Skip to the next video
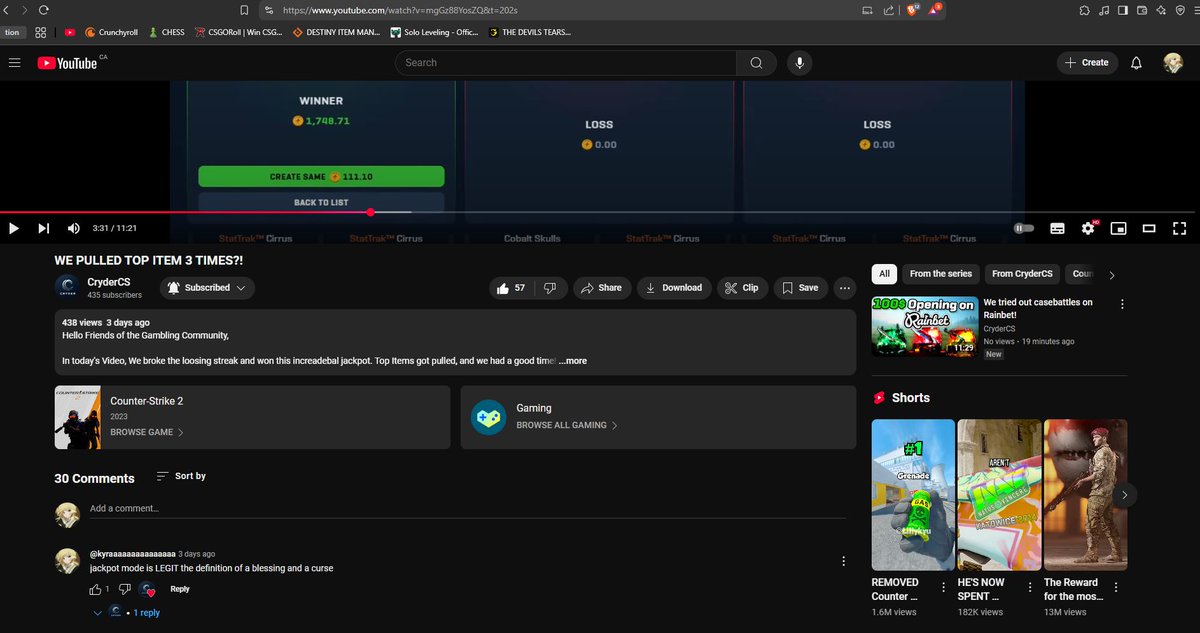The image size is (1200, 633). [43, 228]
